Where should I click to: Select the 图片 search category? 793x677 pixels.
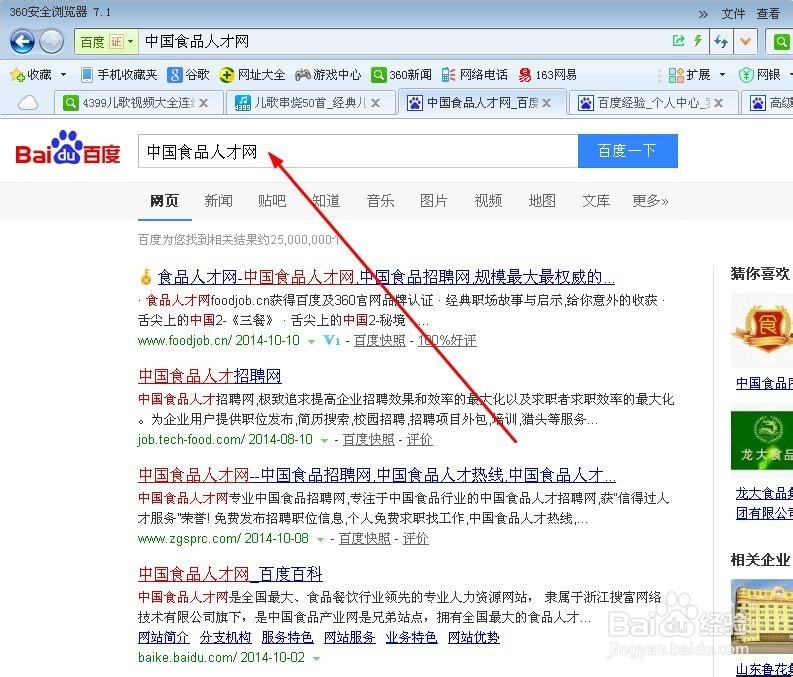[x=434, y=201]
